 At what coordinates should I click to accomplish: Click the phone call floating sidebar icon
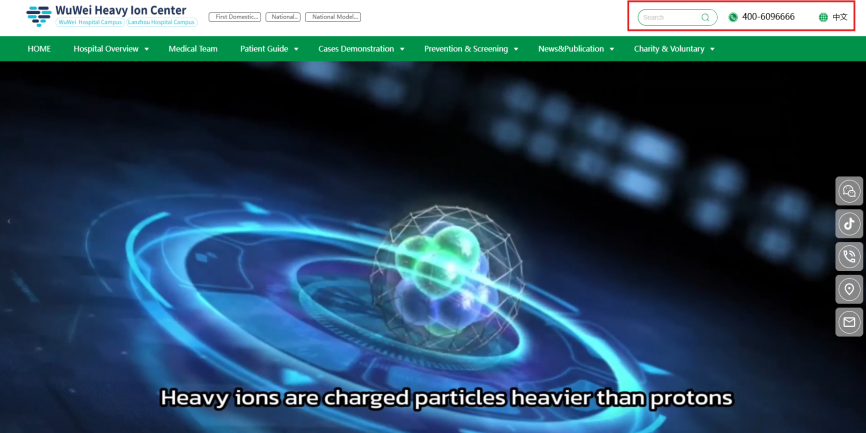pos(849,256)
